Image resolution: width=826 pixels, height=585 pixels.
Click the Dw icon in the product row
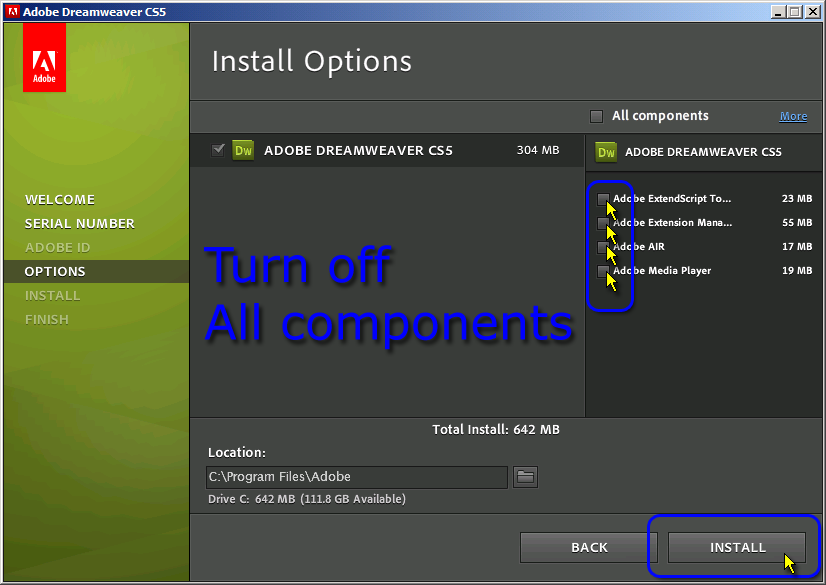(243, 151)
